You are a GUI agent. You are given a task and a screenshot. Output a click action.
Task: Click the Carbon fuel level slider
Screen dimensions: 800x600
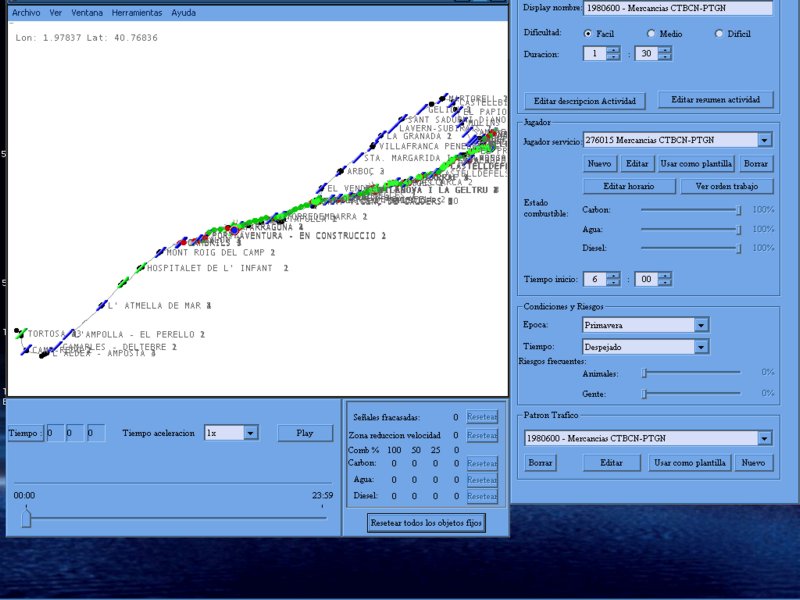(690, 210)
